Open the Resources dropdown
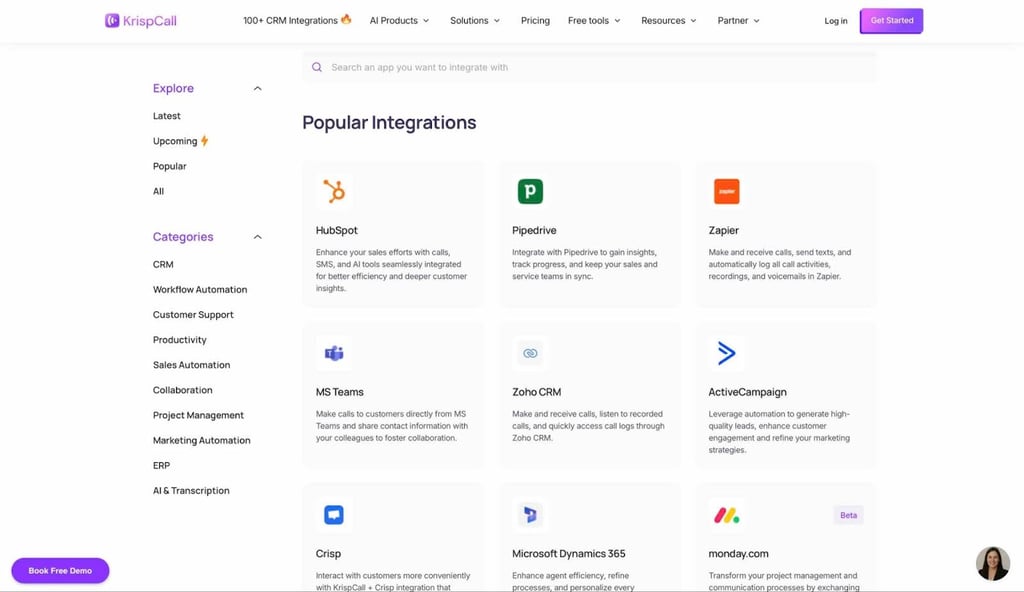 coord(669,21)
